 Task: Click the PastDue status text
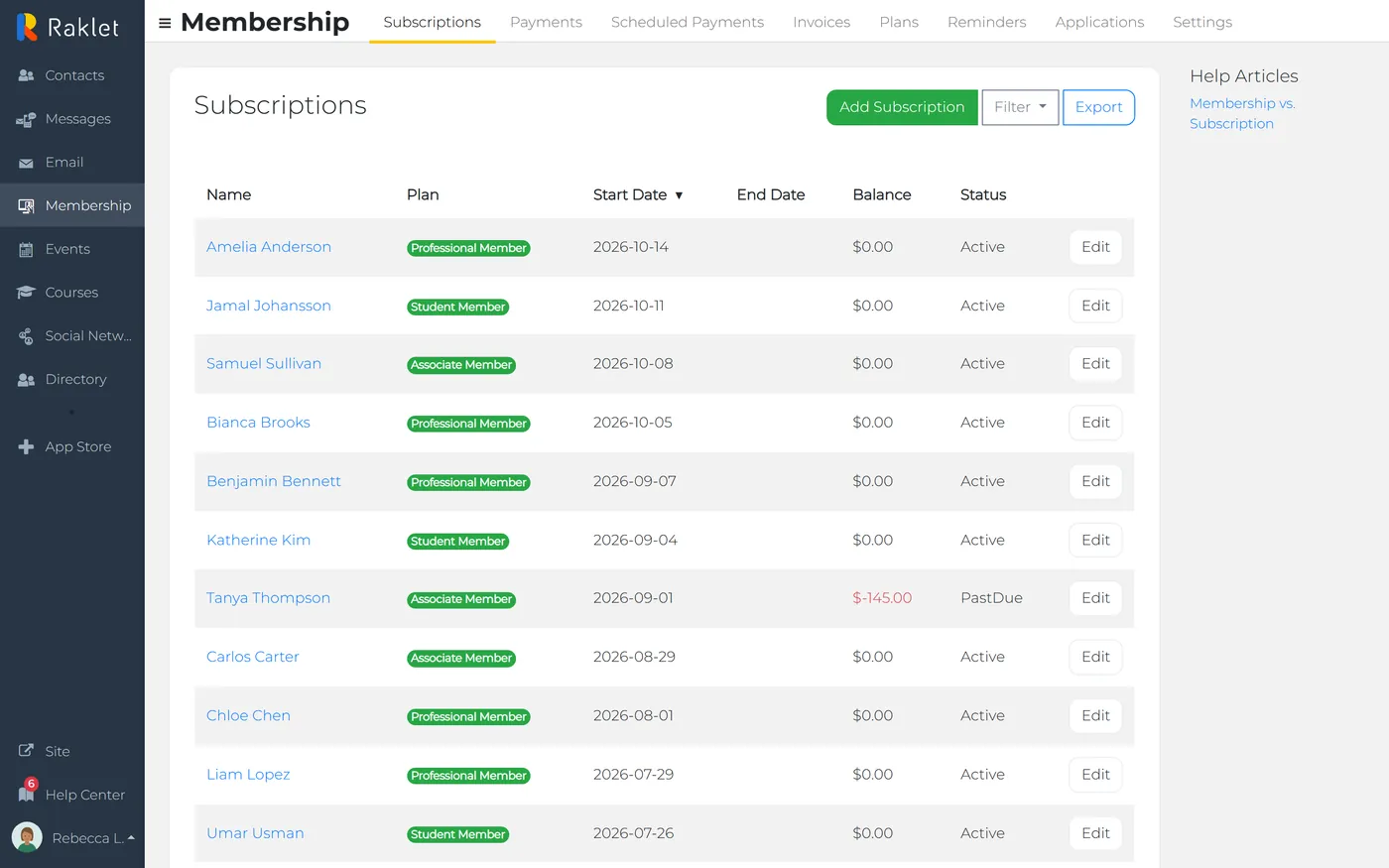click(x=991, y=598)
